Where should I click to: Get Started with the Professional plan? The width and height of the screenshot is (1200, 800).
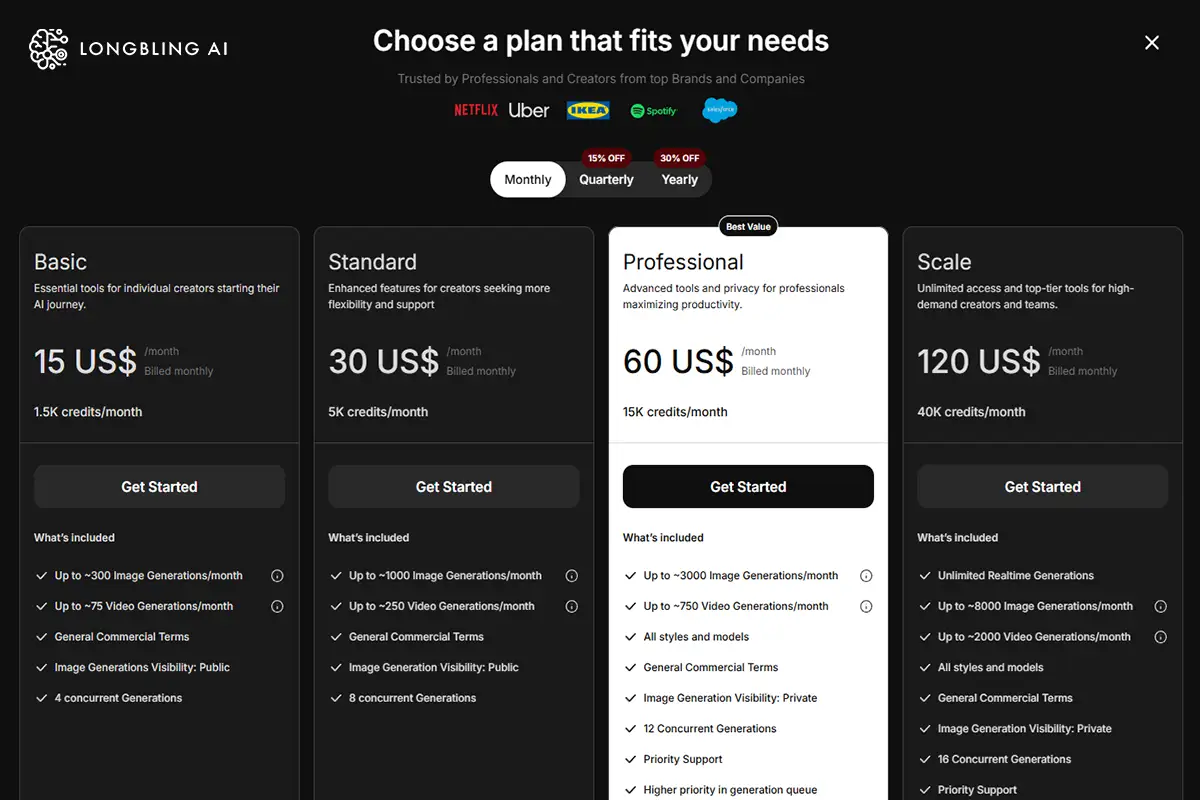[748, 487]
